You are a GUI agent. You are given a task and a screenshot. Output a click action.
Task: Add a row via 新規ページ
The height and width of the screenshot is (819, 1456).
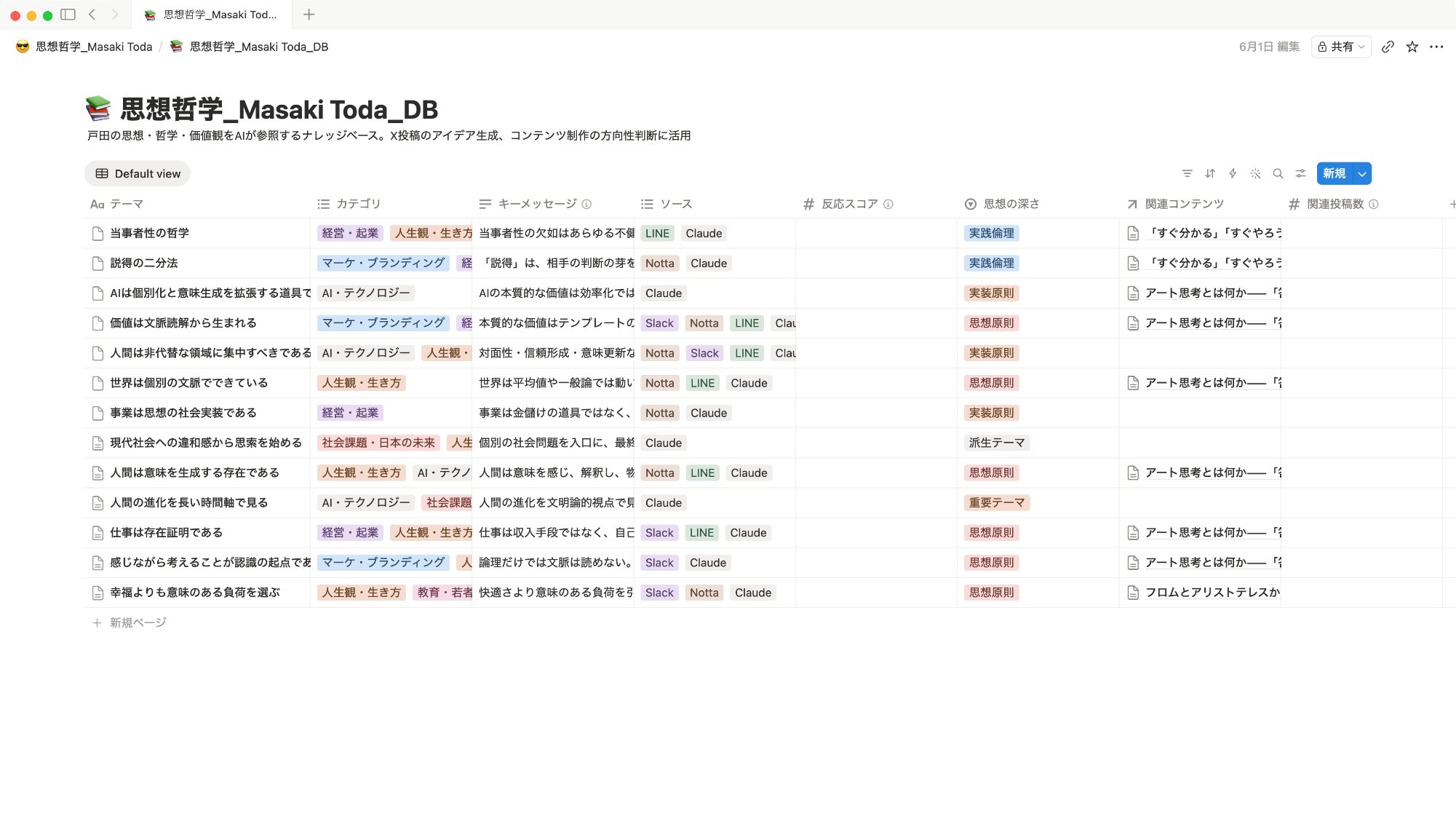(130, 622)
